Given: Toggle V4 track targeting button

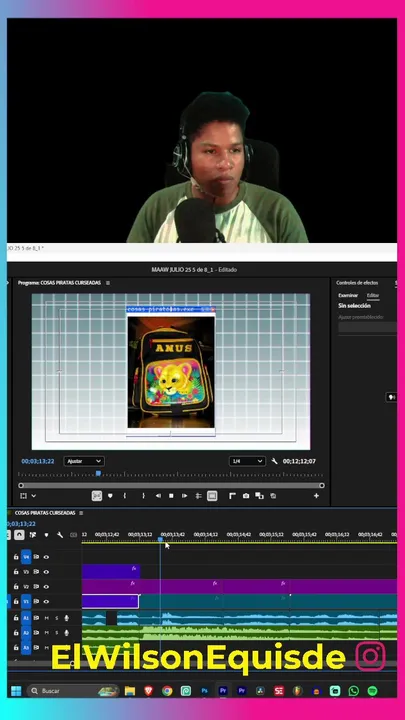Looking at the screenshot, I should point(26,557).
